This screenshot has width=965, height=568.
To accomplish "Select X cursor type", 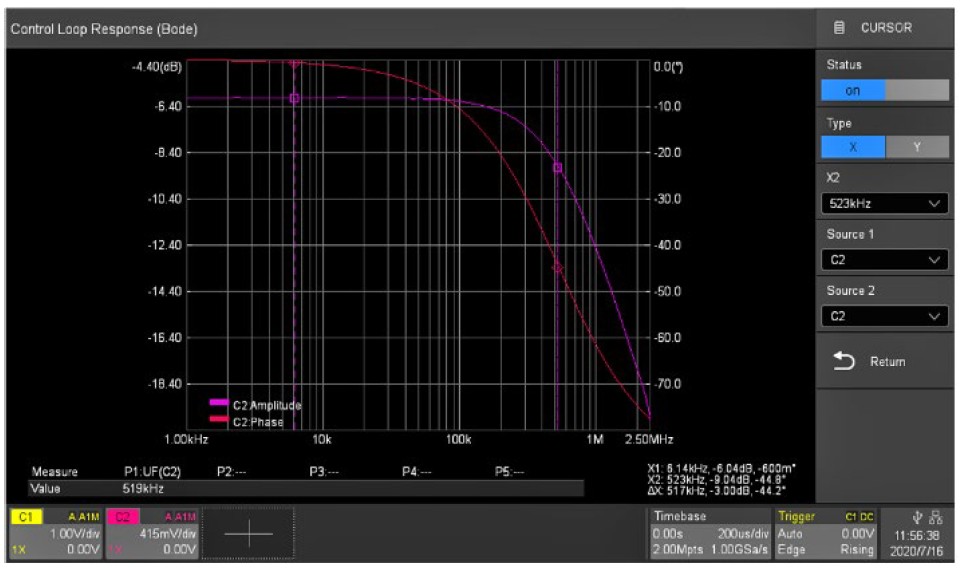I will 852,148.
